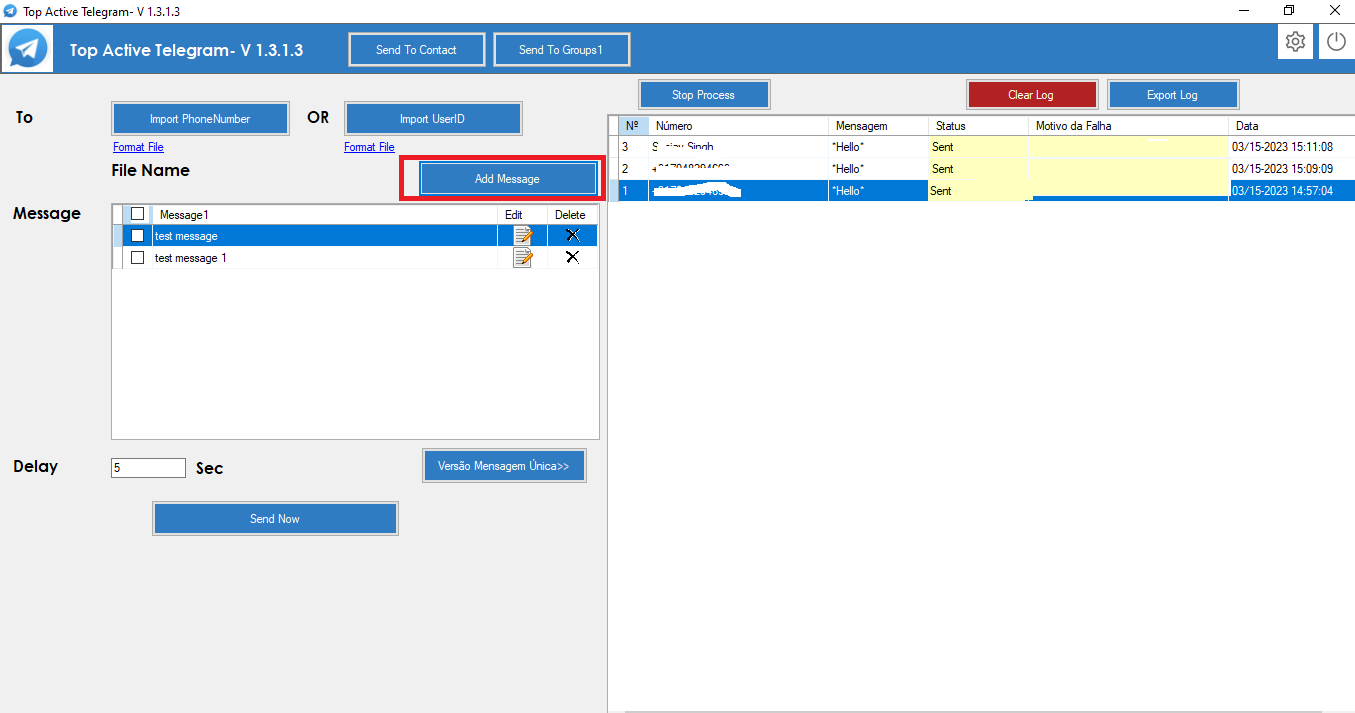Click the *Hello* message in row 3

(x=848, y=147)
